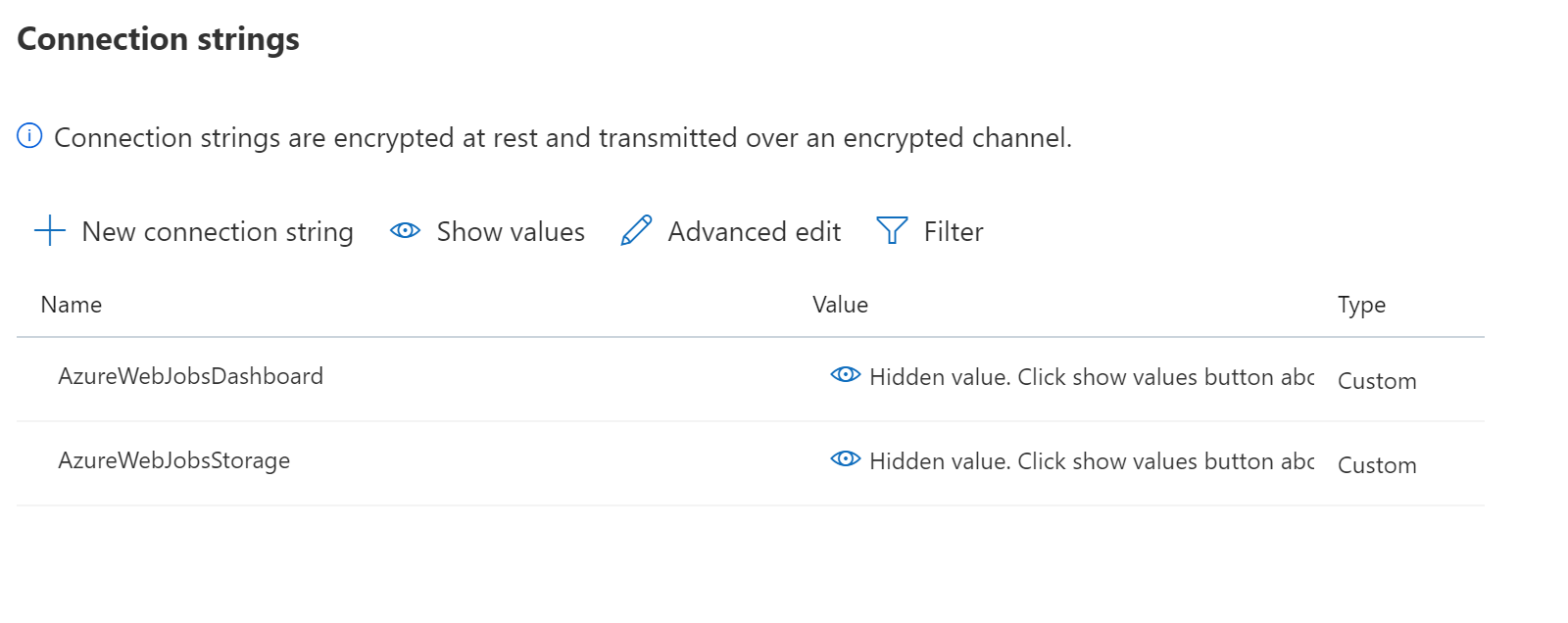Viewport: 1568px width, 623px height.
Task: Click the Value column header
Action: point(840,306)
